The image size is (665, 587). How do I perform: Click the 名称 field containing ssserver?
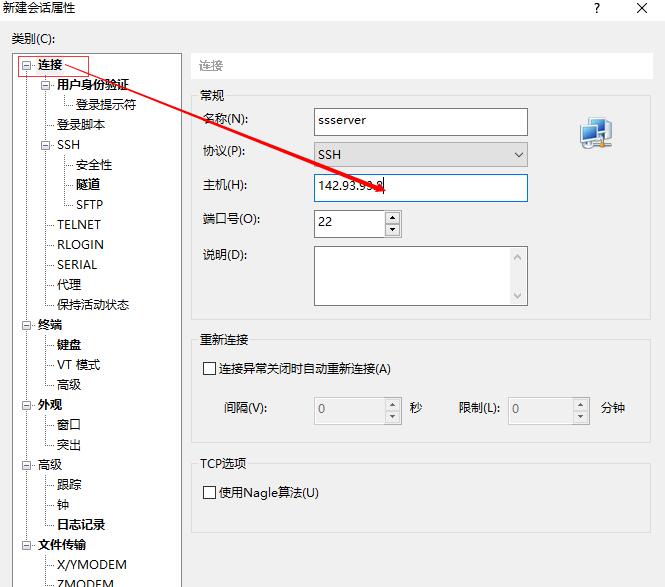pyautogui.click(x=420, y=121)
